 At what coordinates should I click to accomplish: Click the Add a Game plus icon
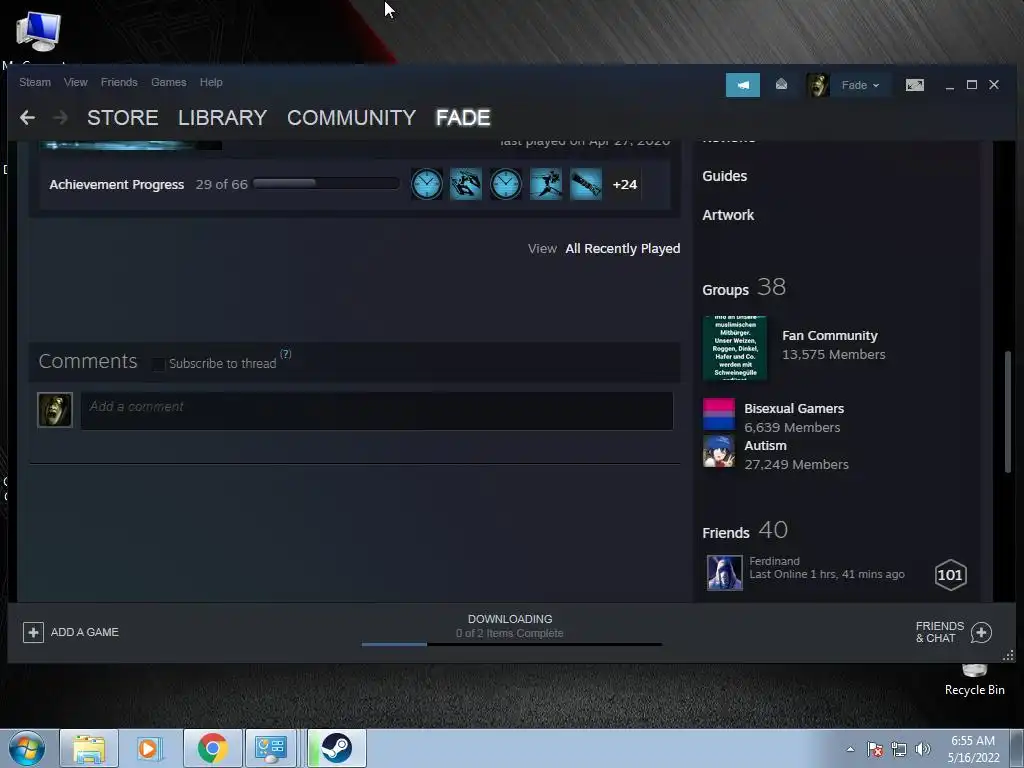point(33,632)
